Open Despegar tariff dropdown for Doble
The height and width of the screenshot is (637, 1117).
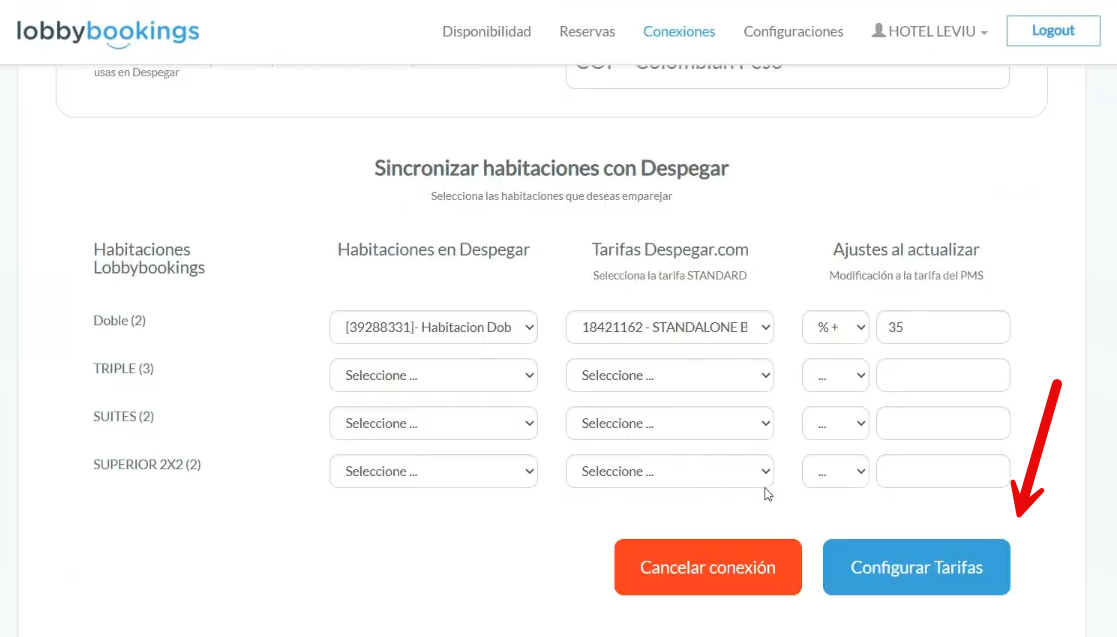(670, 327)
